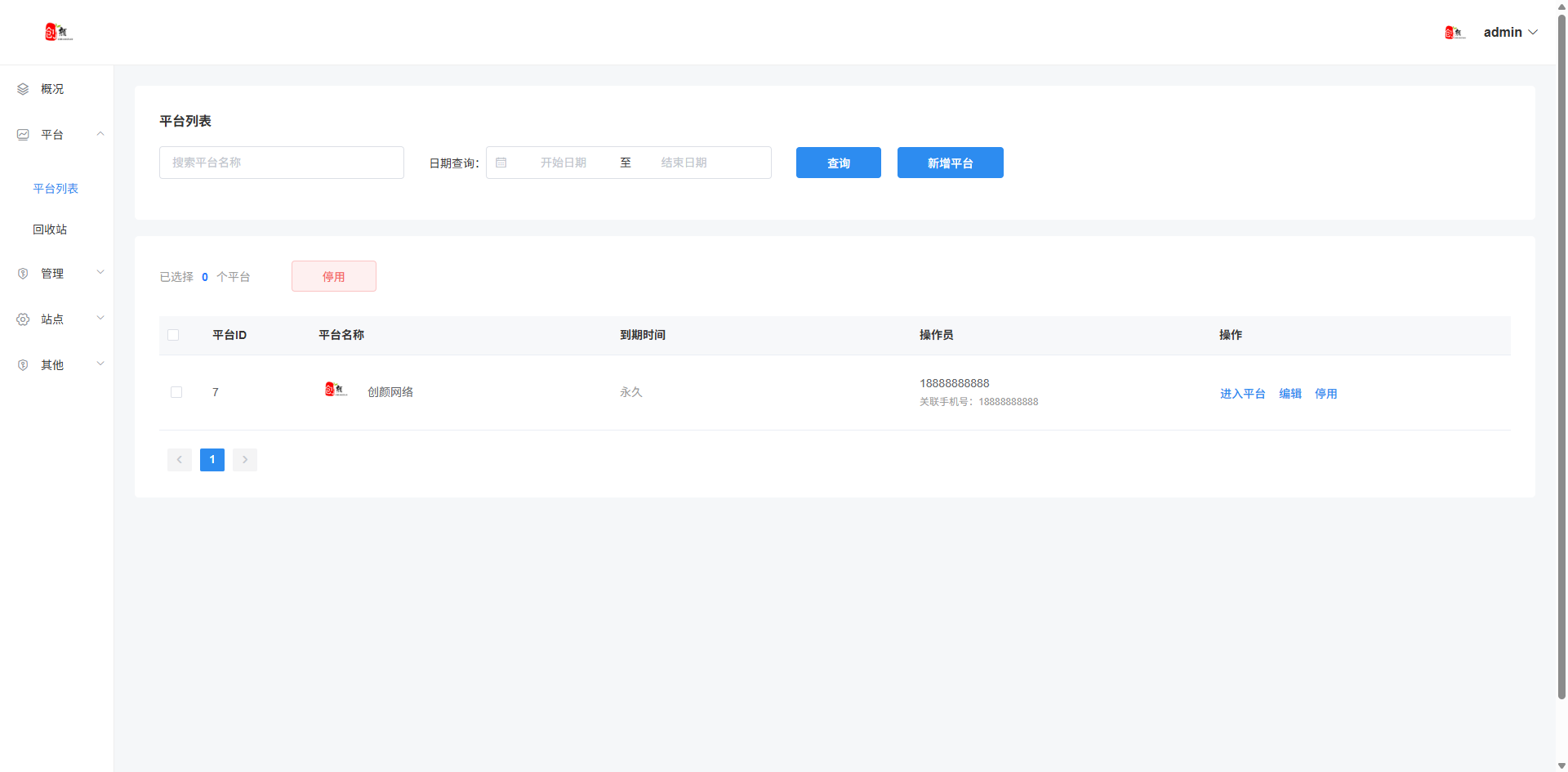Click the 创颜网络 platform logo thumbnail

point(336,390)
